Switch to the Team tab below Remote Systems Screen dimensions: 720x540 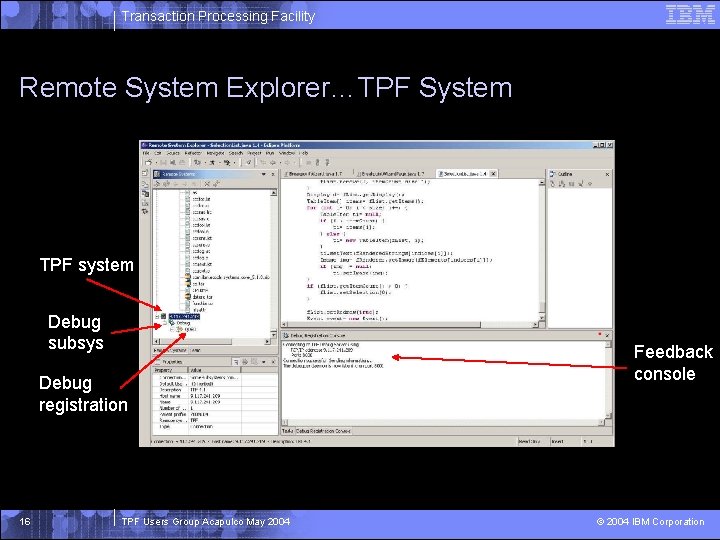[x=196, y=350]
